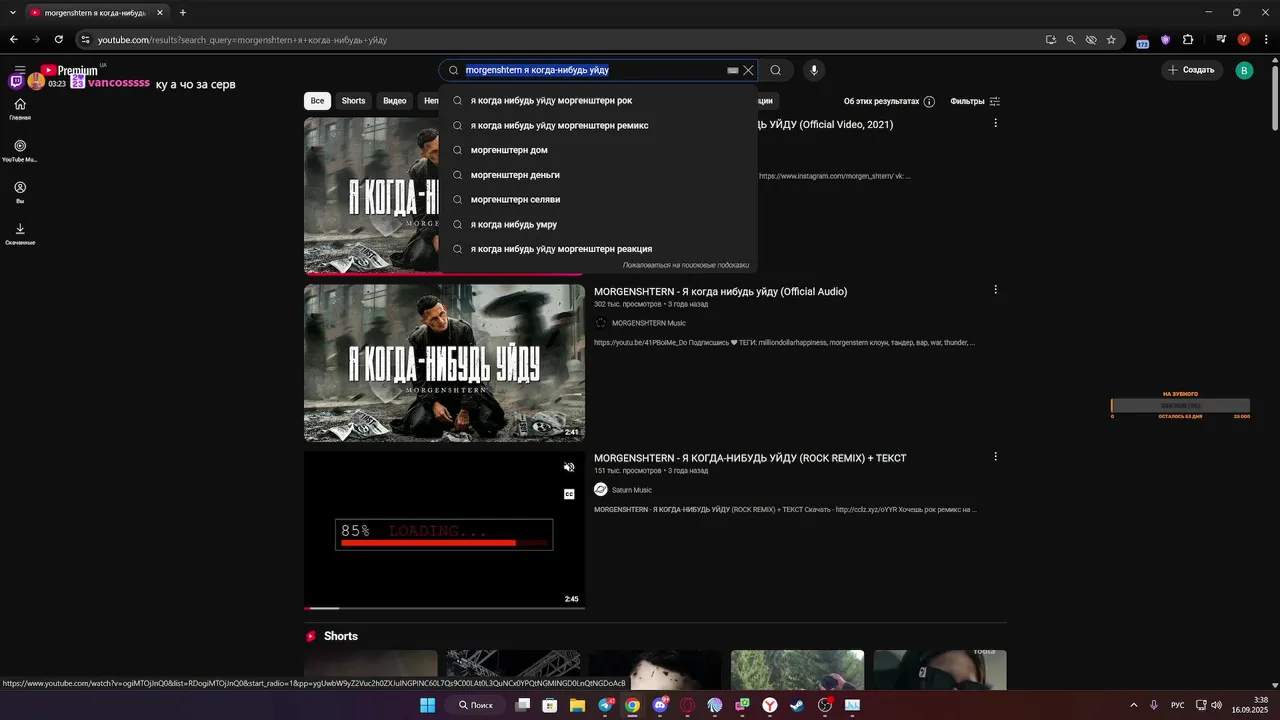The height and width of the screenshot is (720, 1280).
Task: Select the Все filter chip
Action: click(317, 101)
